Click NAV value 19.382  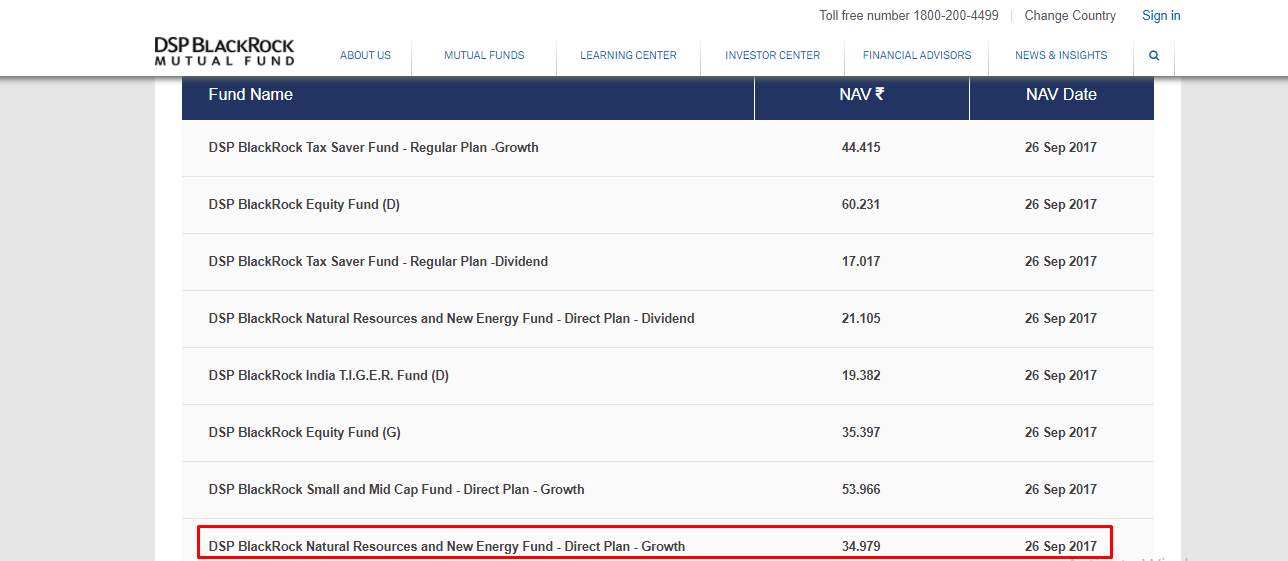click(861, 376)
